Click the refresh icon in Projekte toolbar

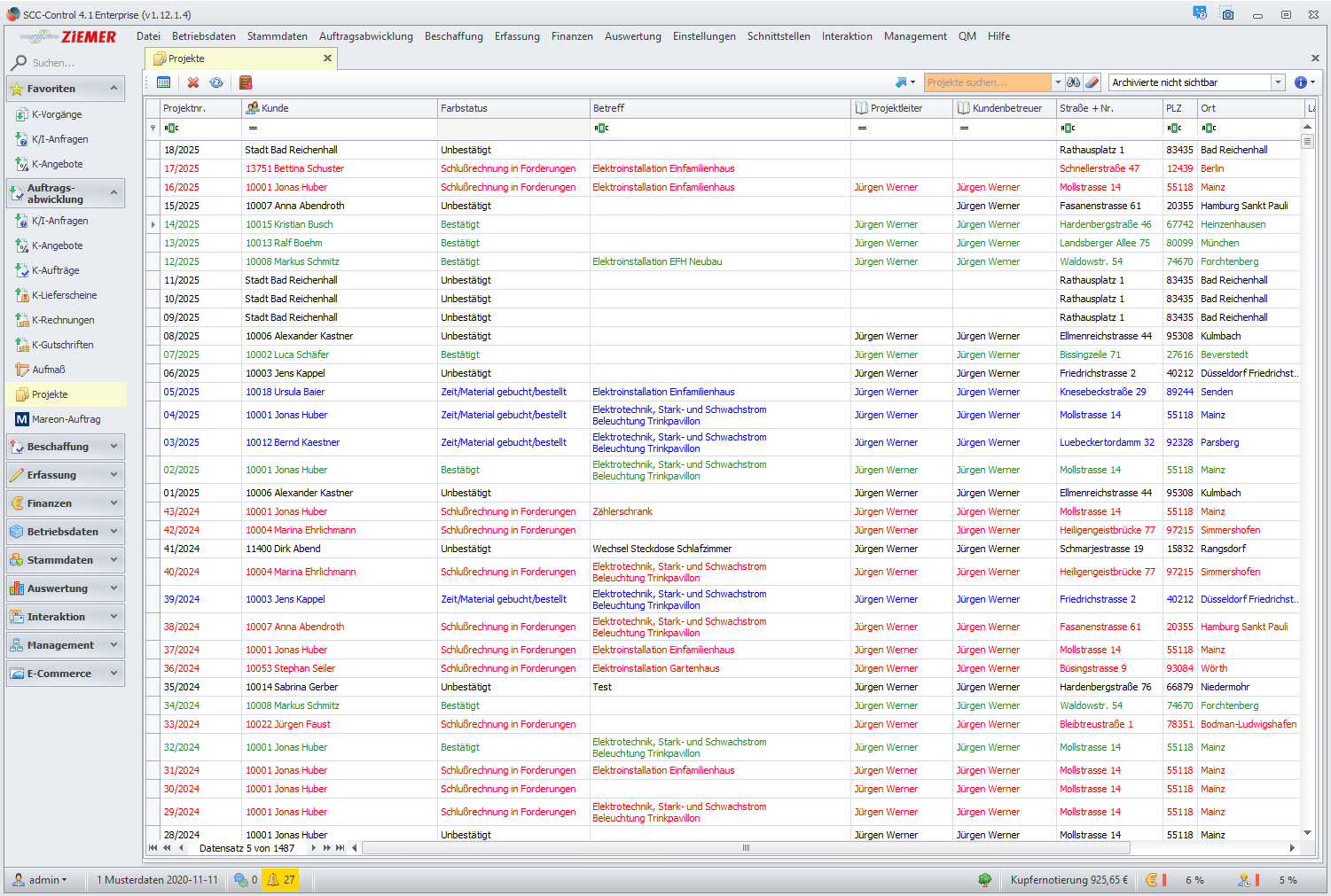pos(216,82)
